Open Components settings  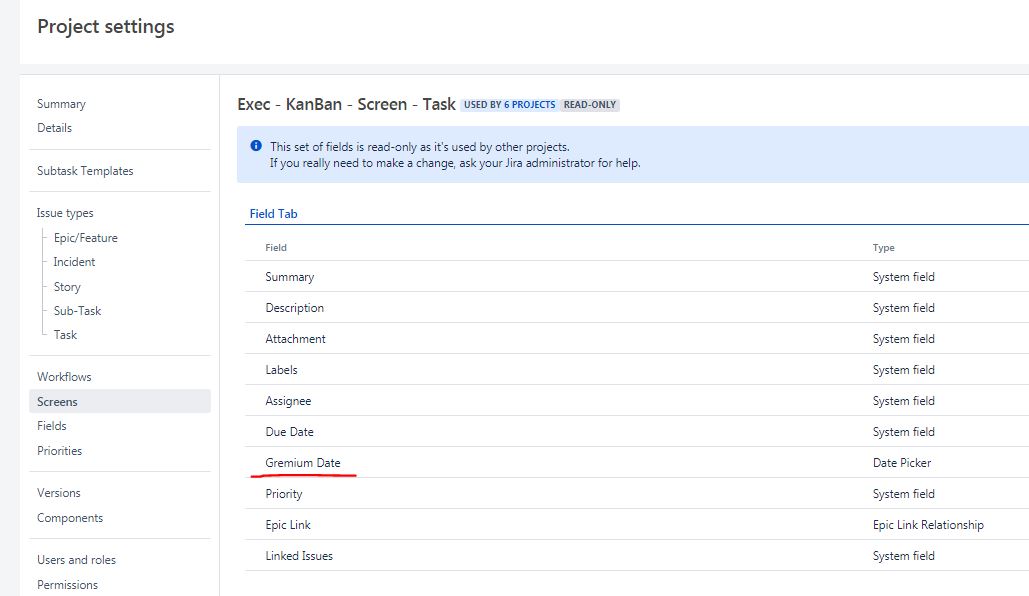(70, 518)
